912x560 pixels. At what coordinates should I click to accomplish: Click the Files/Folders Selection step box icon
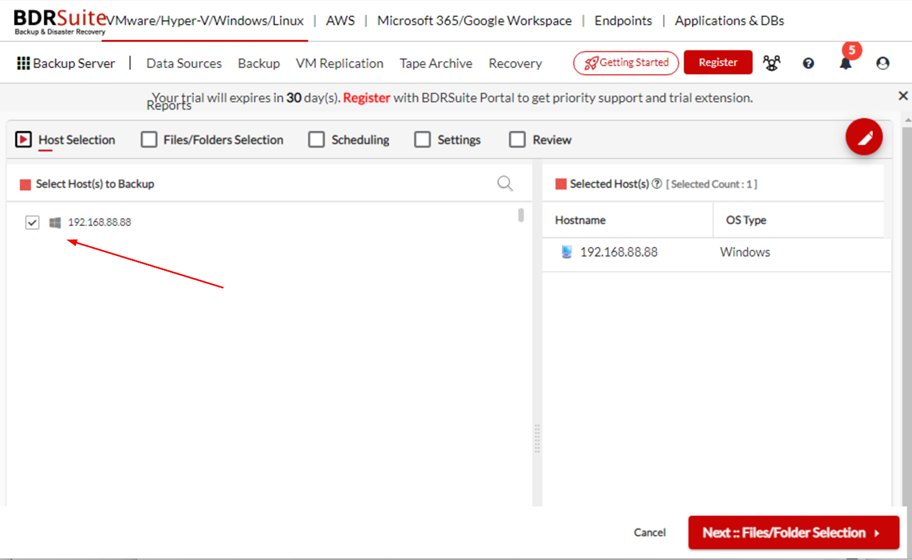[149, 140]
